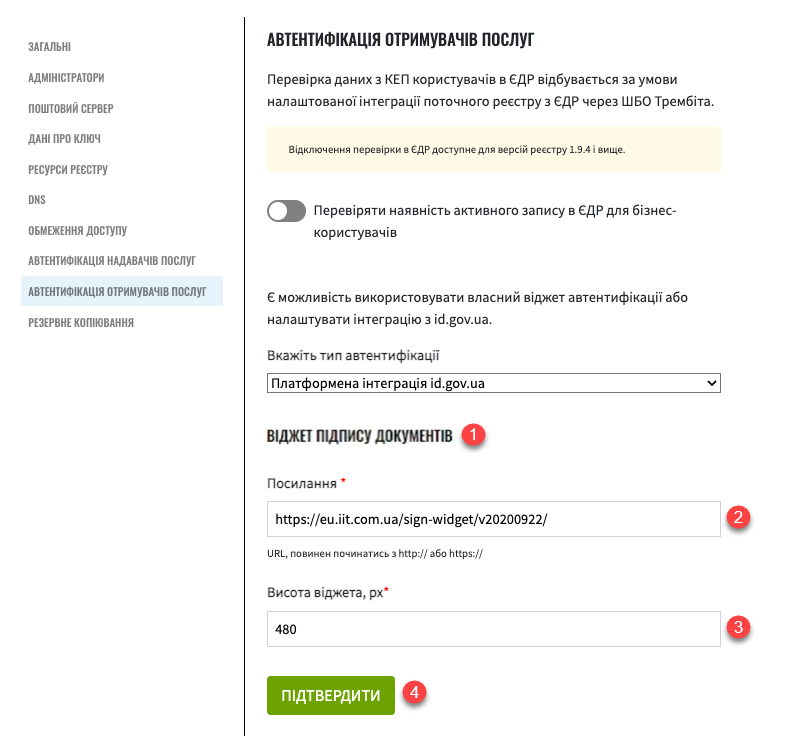
Task: Go to the Адміністратори section
Action: 66,77
